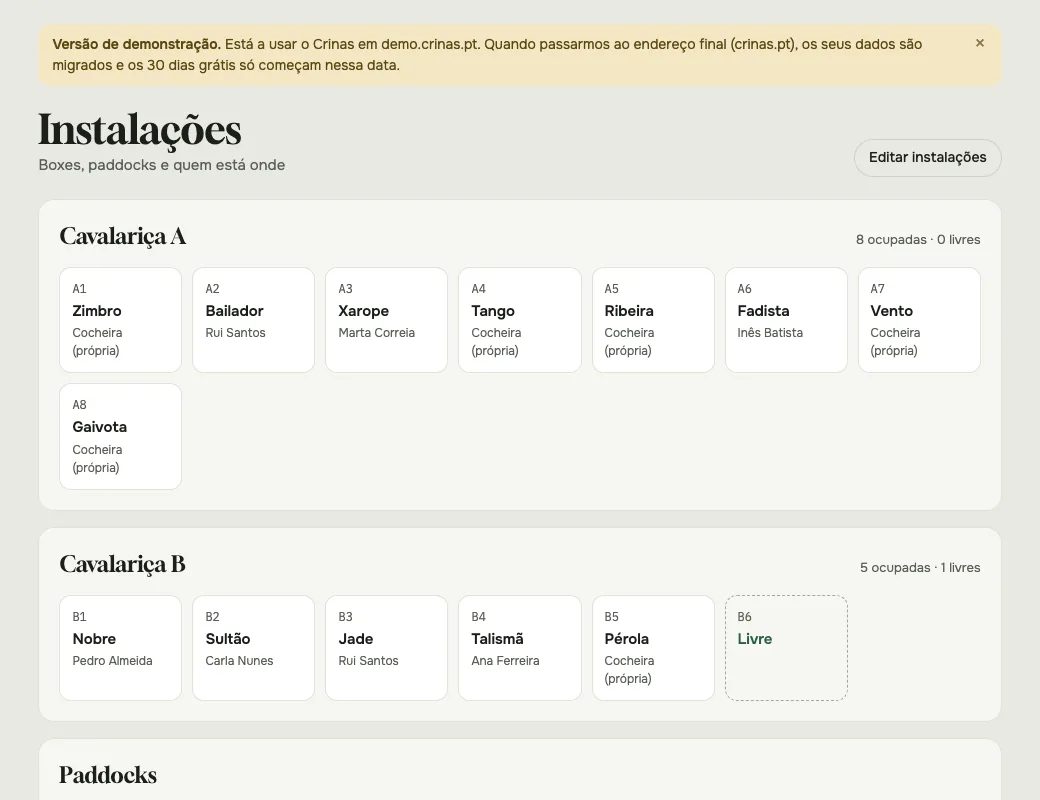Select box A5 Ribeira card
The width and height of the screenshot is (1040, 800).
653,320
